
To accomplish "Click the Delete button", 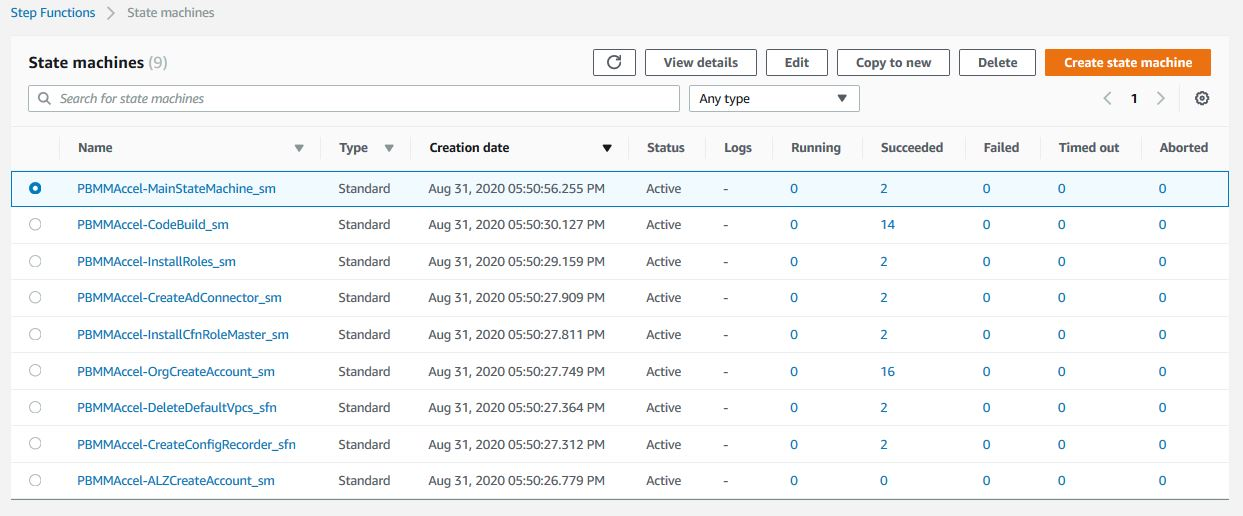I will 997,62.
